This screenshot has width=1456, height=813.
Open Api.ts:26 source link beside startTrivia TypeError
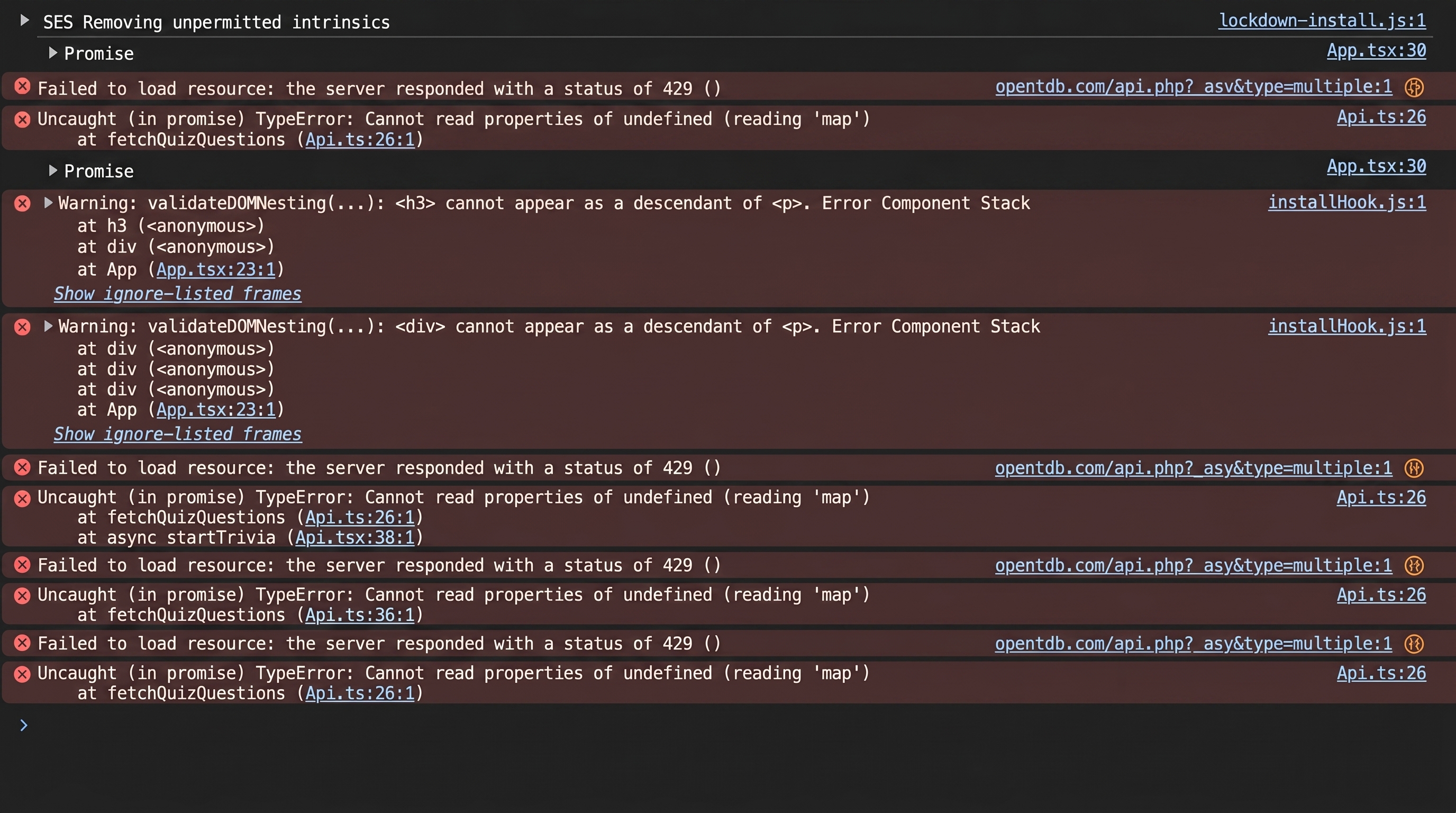click(1381, 498)
